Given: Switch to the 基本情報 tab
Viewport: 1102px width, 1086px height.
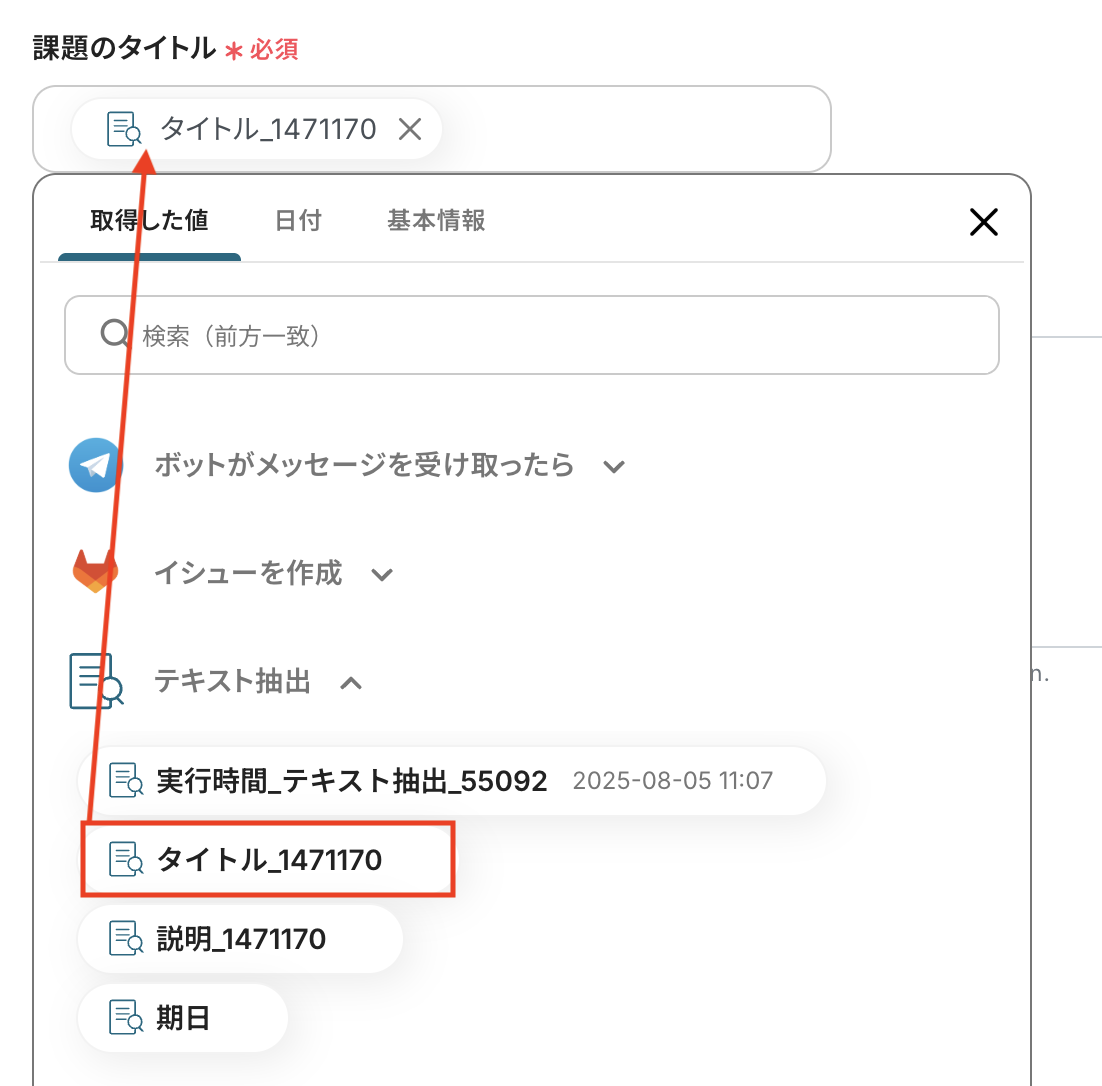Looking at the screenshot, I should (436, 220).
